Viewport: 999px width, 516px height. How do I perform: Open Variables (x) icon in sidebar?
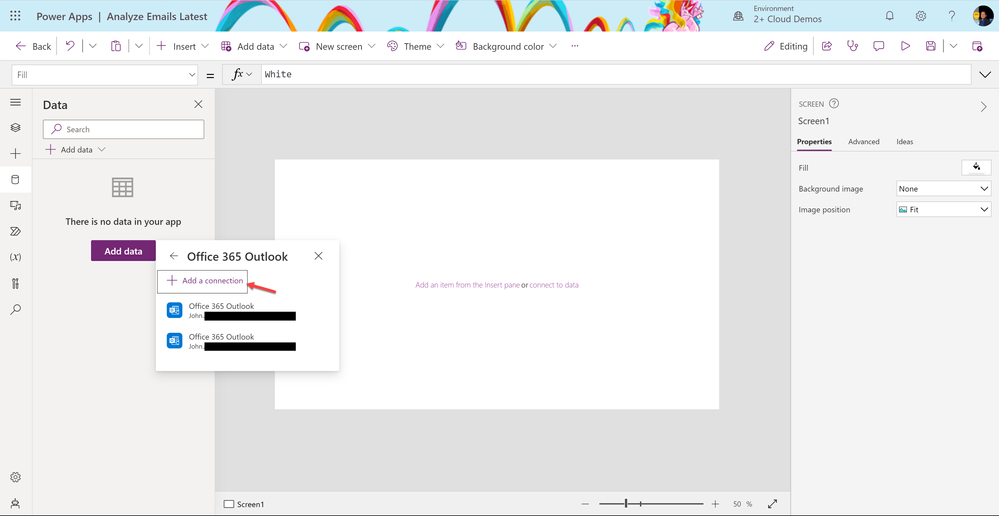[15, 257]
